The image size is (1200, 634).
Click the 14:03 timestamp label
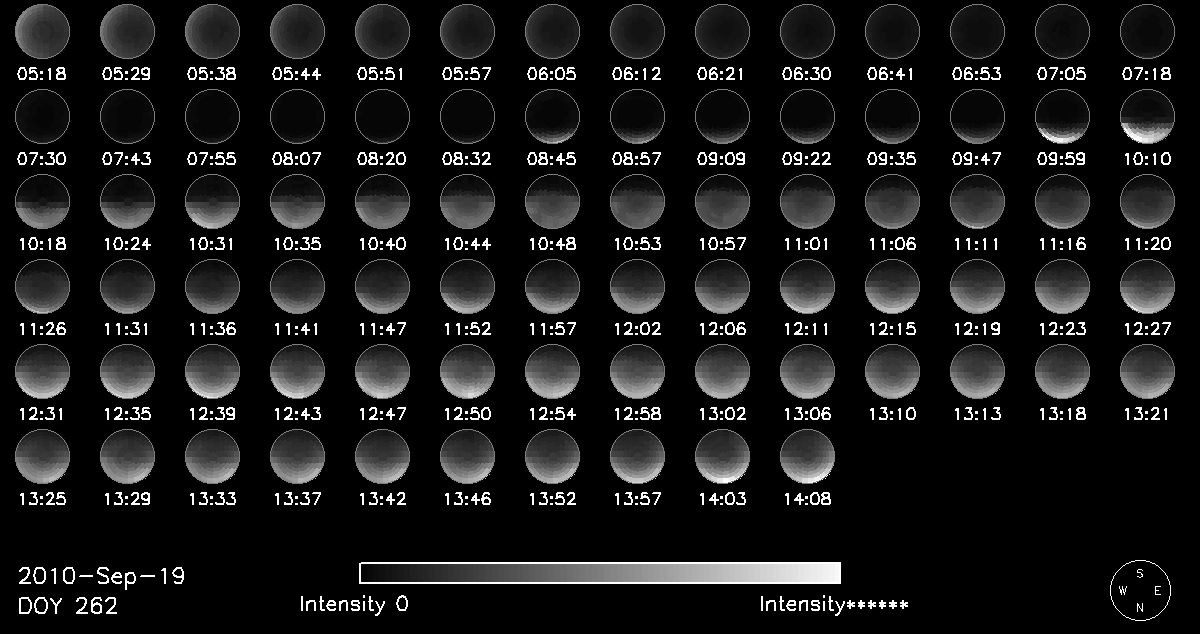pos(722,499)
